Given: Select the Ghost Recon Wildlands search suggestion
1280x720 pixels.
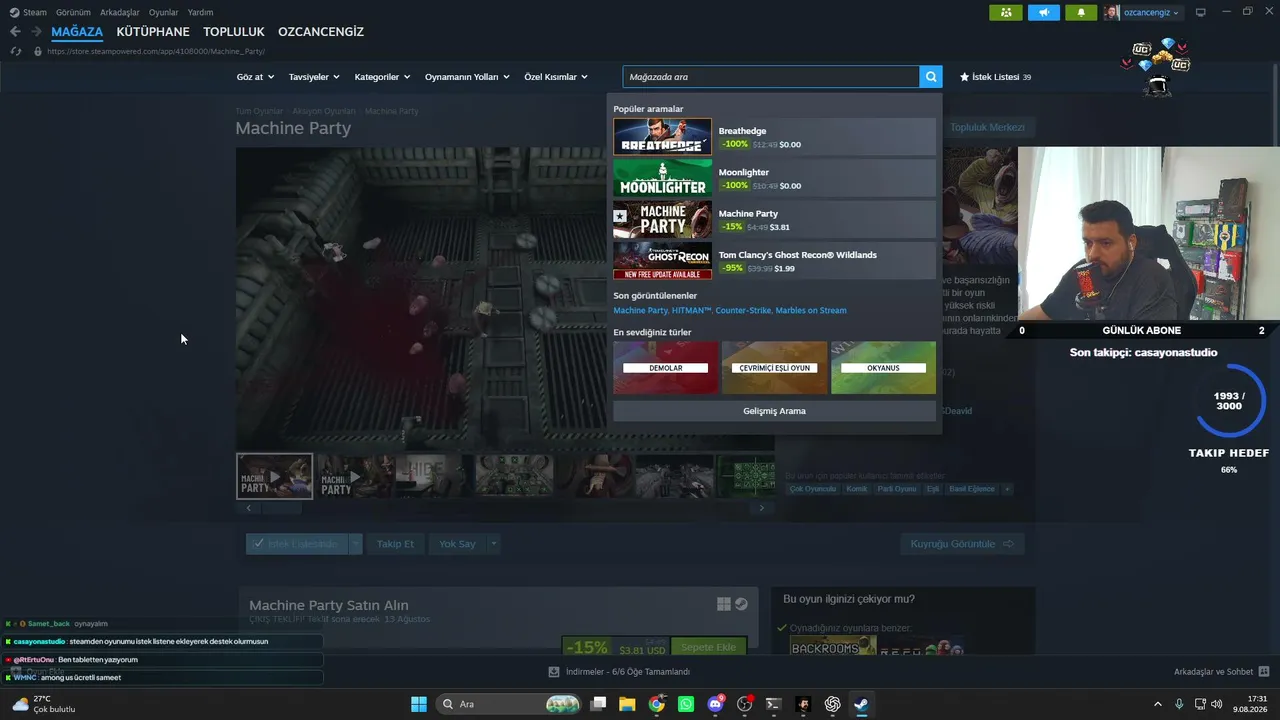Looking at the screenshot, I should (x=774, y=261).
